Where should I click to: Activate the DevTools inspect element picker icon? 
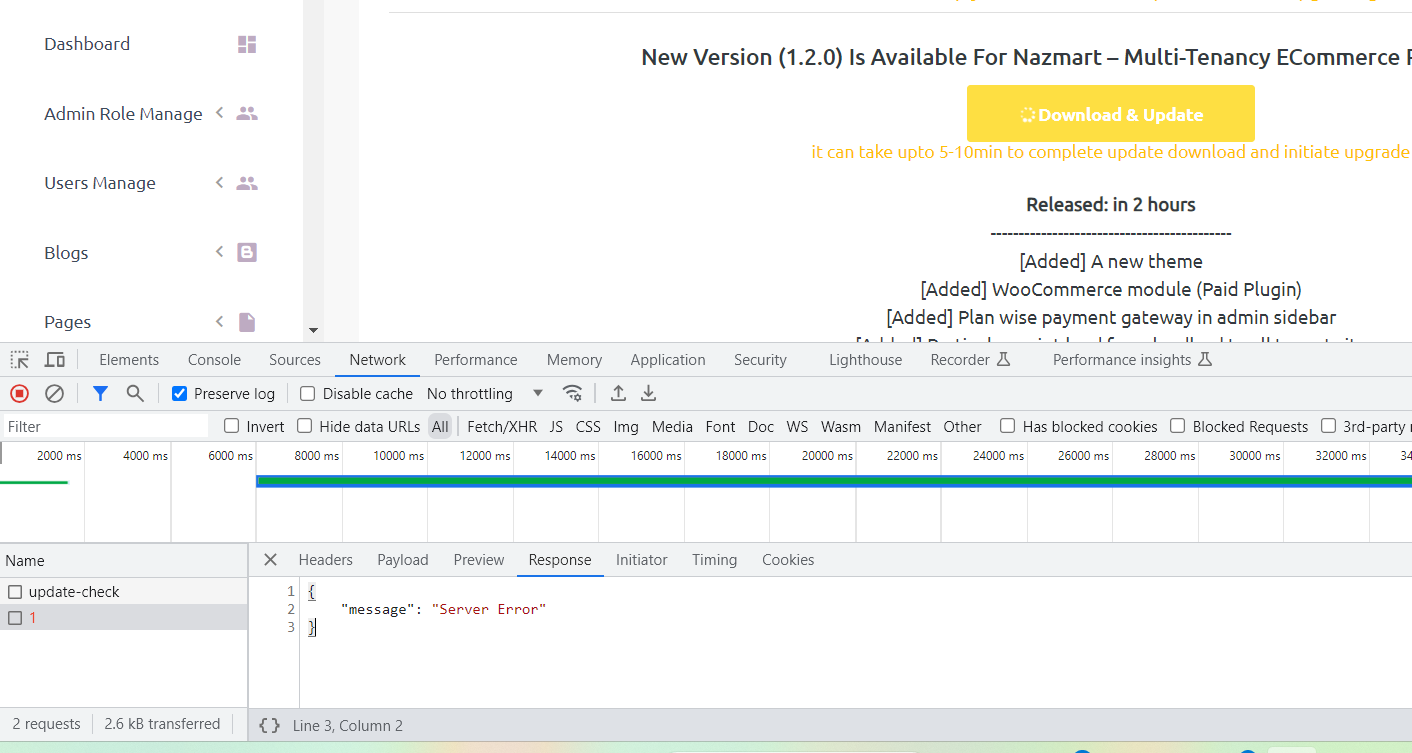click(20, 360)
